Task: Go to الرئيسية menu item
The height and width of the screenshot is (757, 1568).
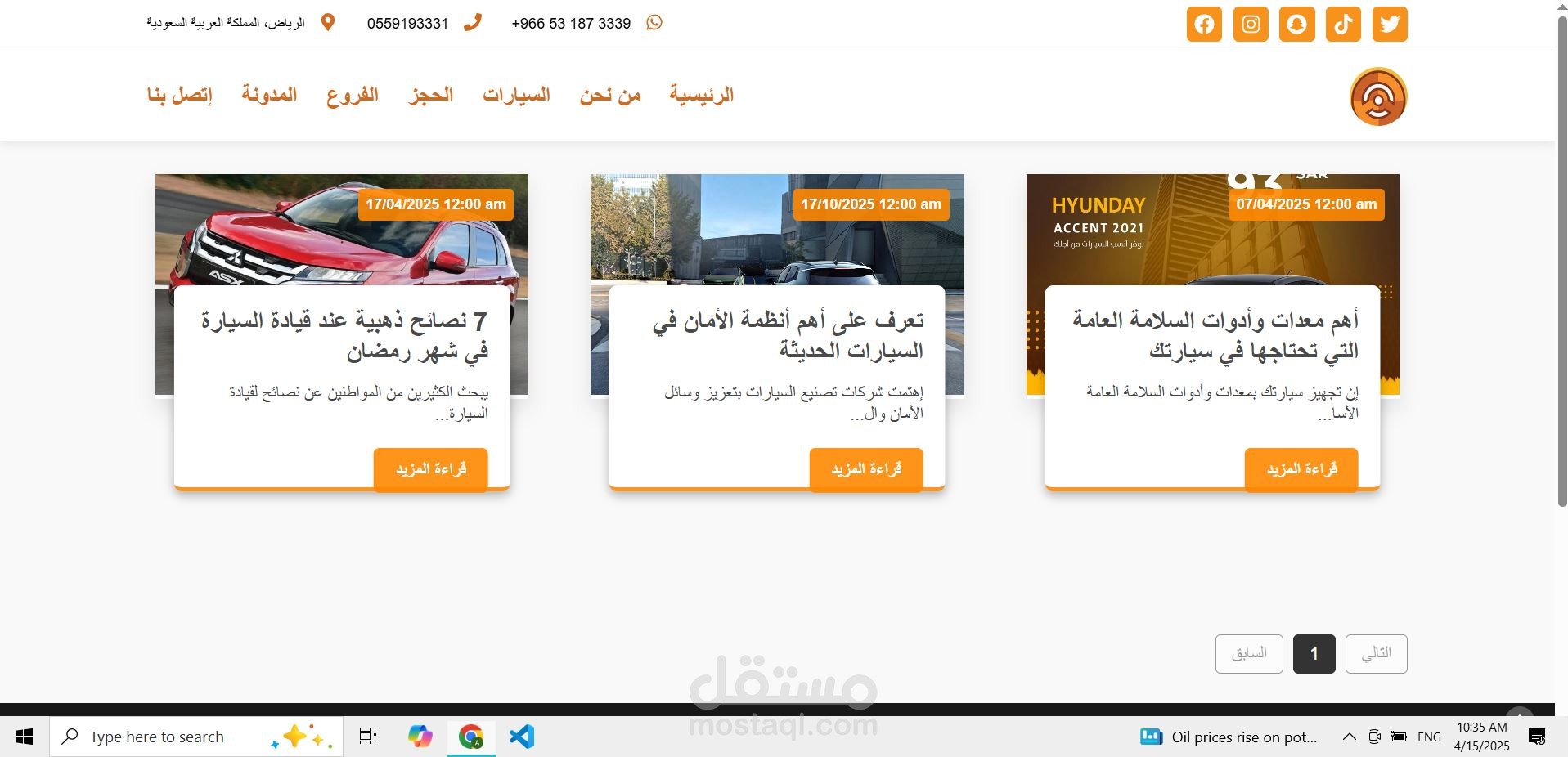Action: pos(701,95)
